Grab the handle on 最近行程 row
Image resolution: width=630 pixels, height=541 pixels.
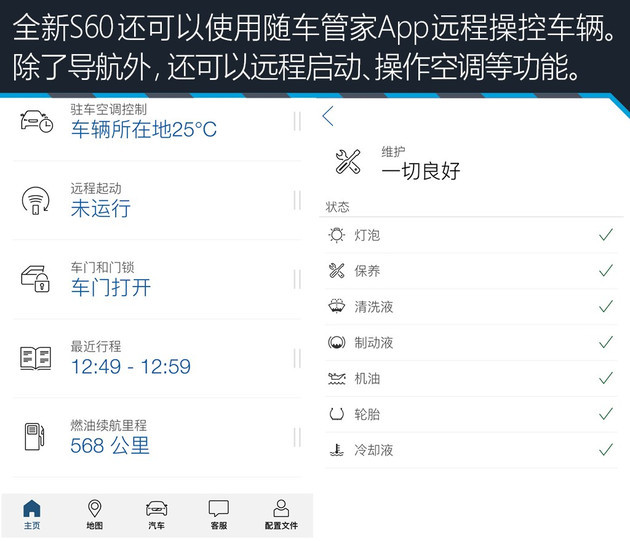pyautogui.click(x=297, y=359)
